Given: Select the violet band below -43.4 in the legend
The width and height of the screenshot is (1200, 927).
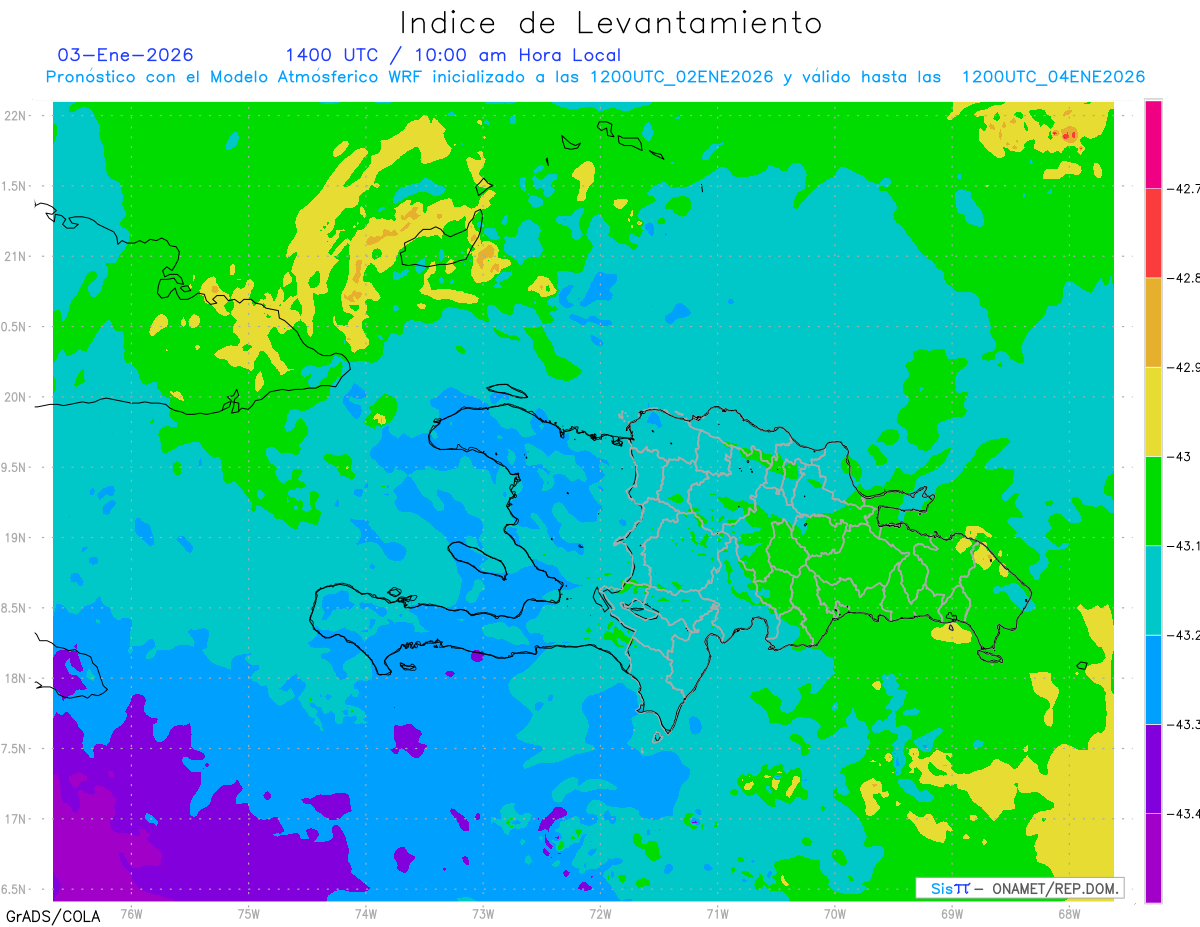Looking at the screenshot, I should [x=1153, y=857].
